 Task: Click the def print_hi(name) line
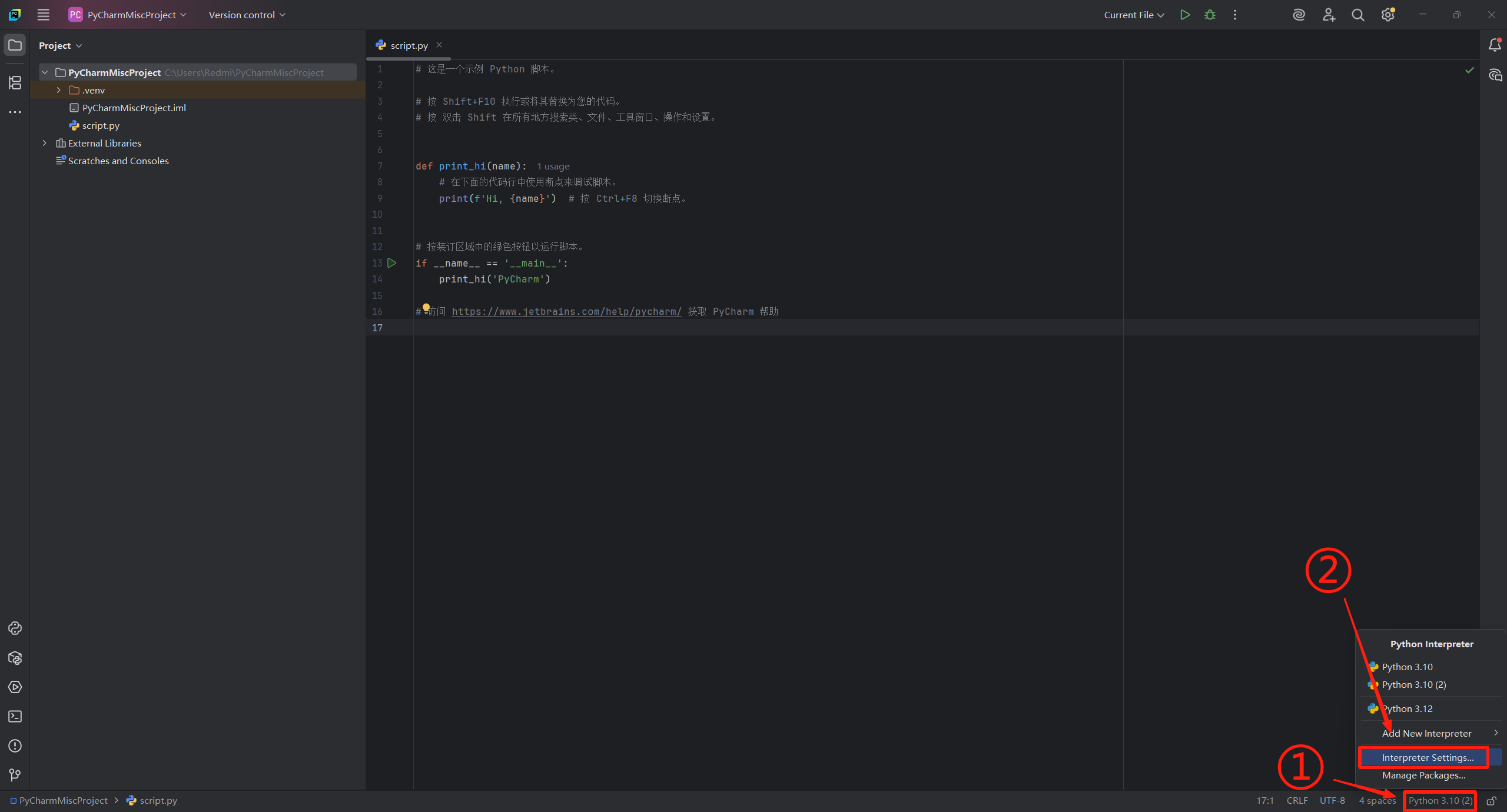point(471,166)
